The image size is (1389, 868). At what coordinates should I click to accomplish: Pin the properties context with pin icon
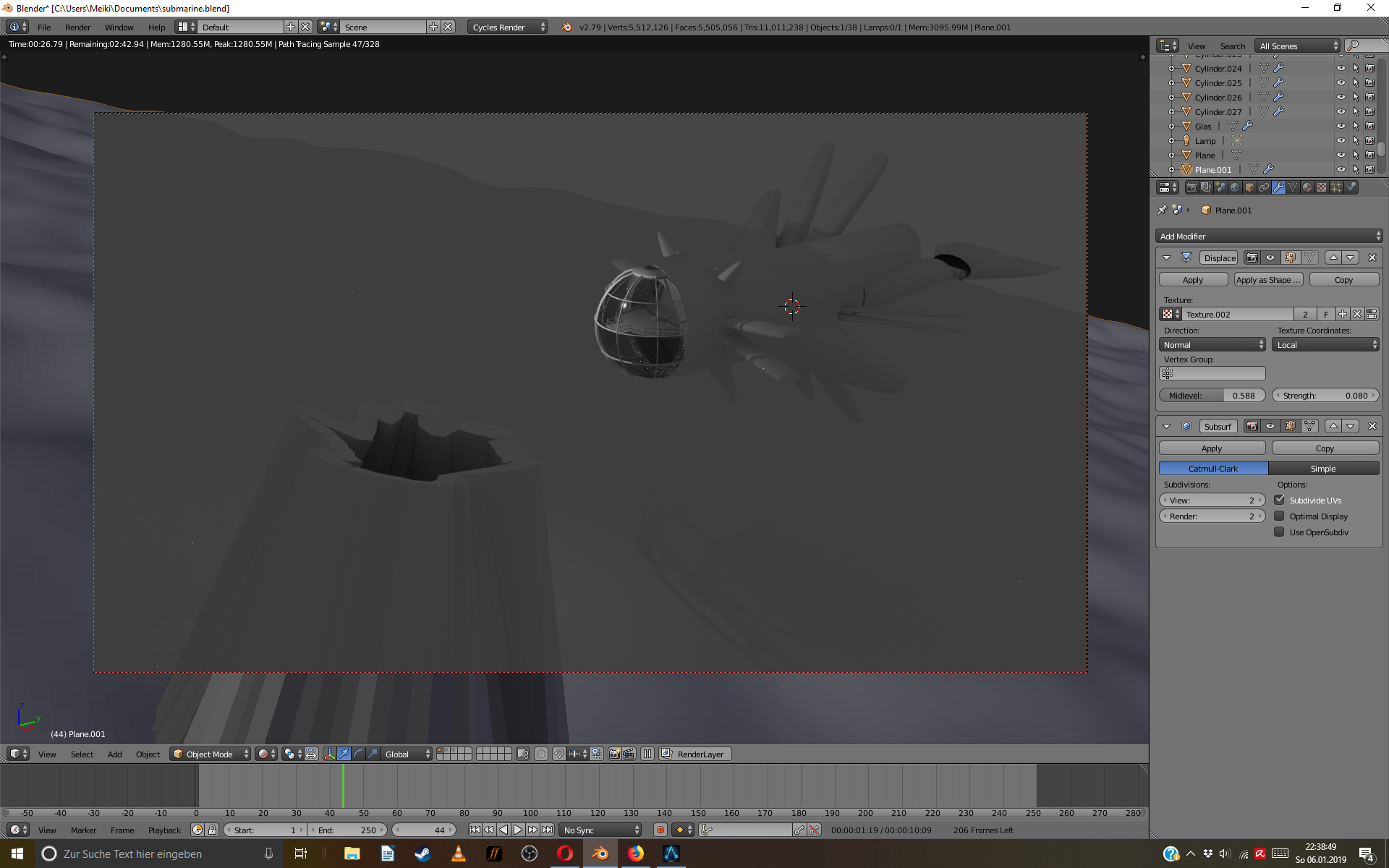click(1163, 210)
